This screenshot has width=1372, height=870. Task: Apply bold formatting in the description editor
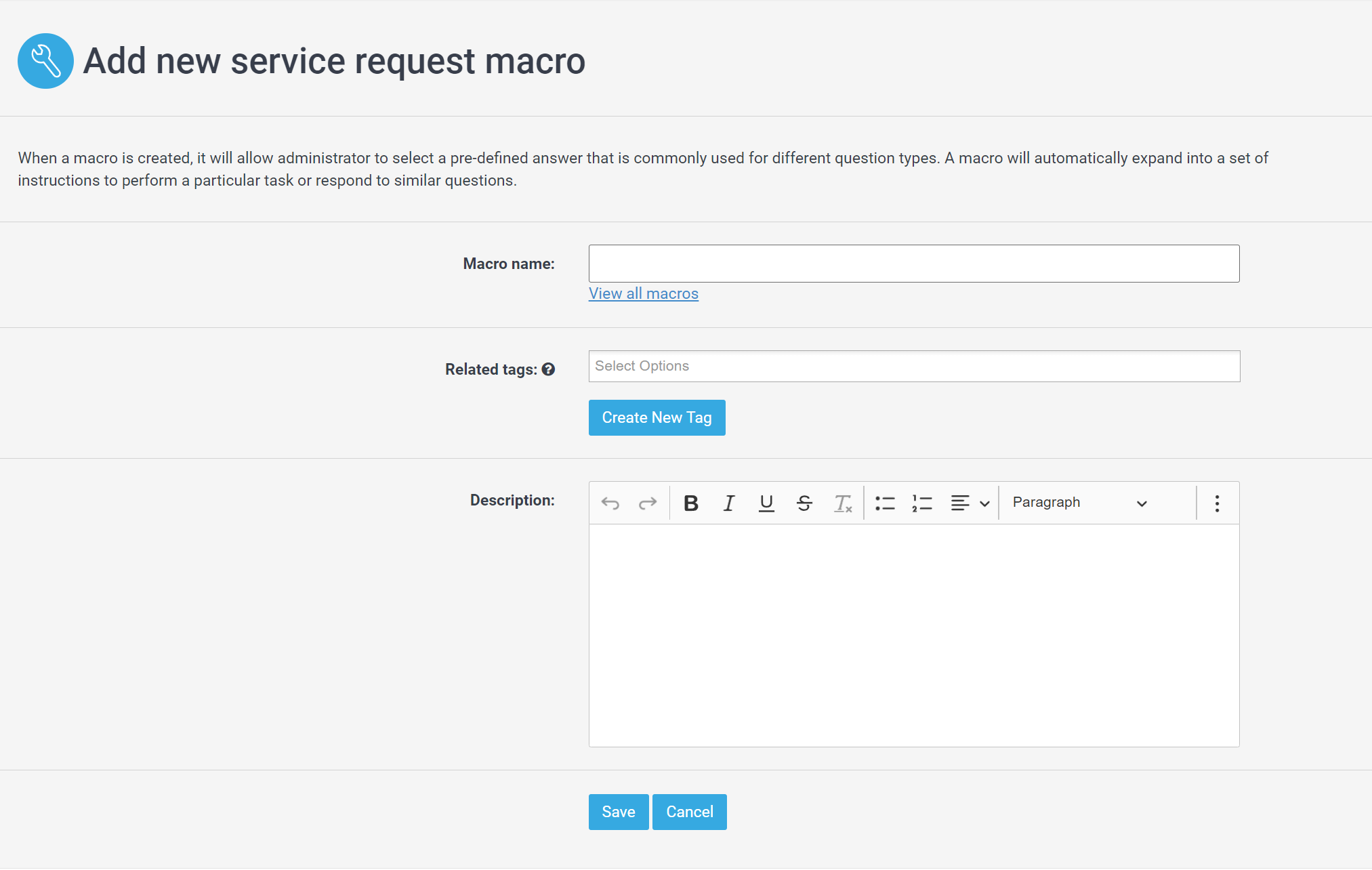click(691, 503)
